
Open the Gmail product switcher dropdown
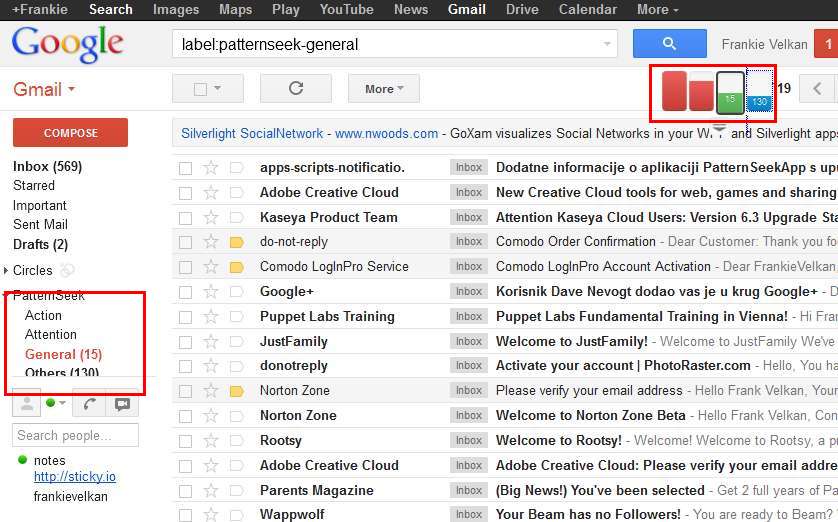(x=44, y=89)
